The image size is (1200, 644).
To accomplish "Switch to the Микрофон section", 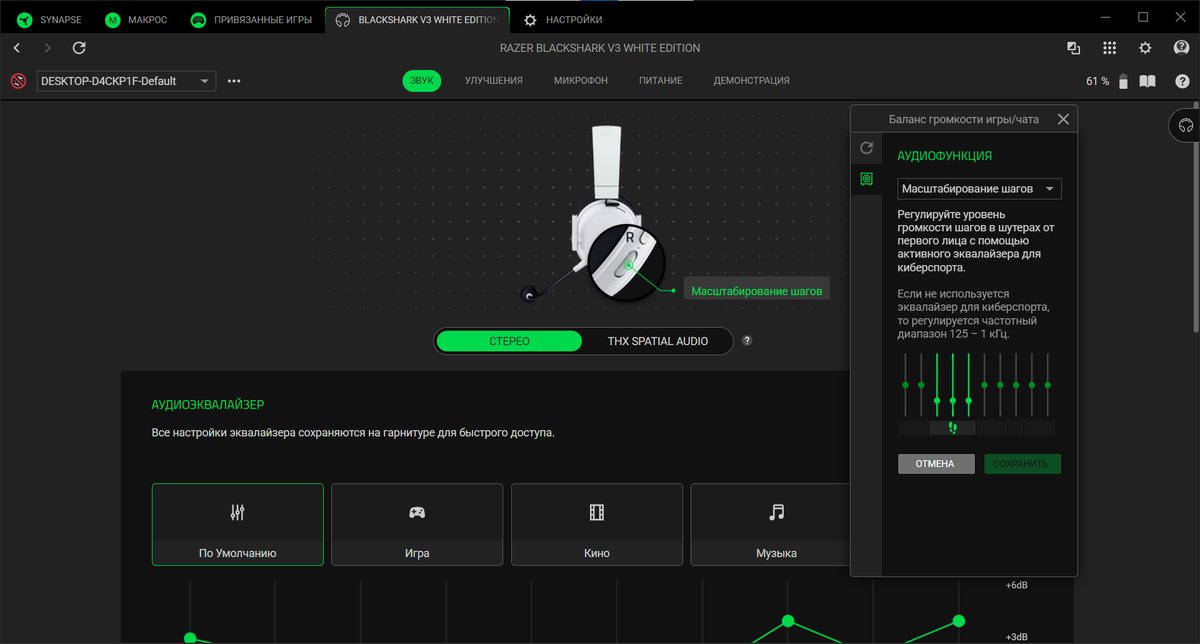I will point(581,81).
